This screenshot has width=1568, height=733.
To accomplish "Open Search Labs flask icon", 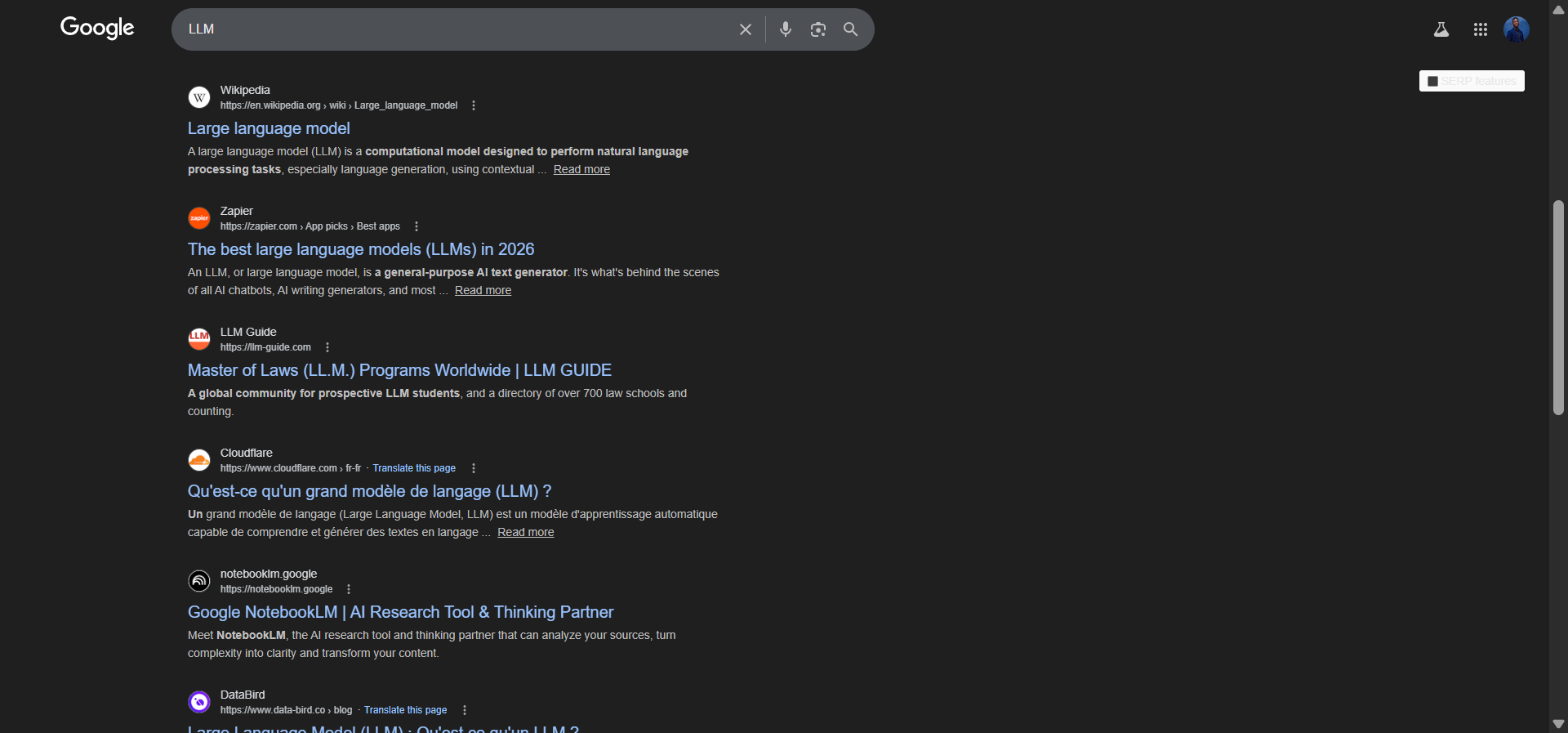I will coord(1441,29).
